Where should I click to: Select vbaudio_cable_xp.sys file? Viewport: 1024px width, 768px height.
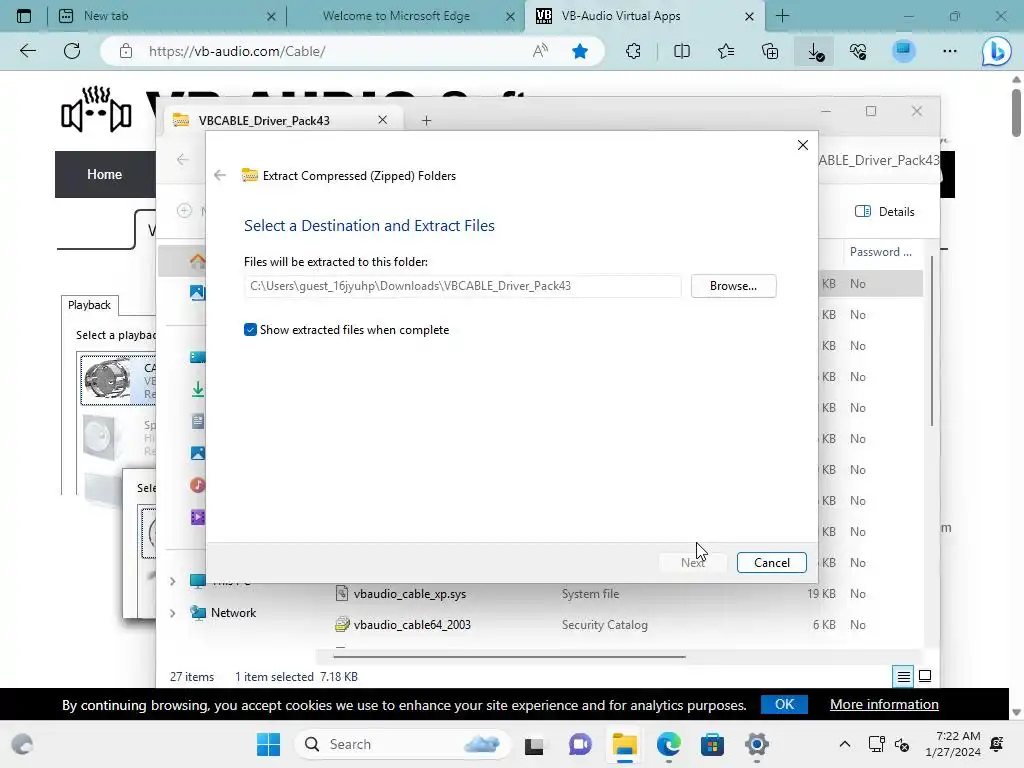pyautogui.click(x=409, y=594)
